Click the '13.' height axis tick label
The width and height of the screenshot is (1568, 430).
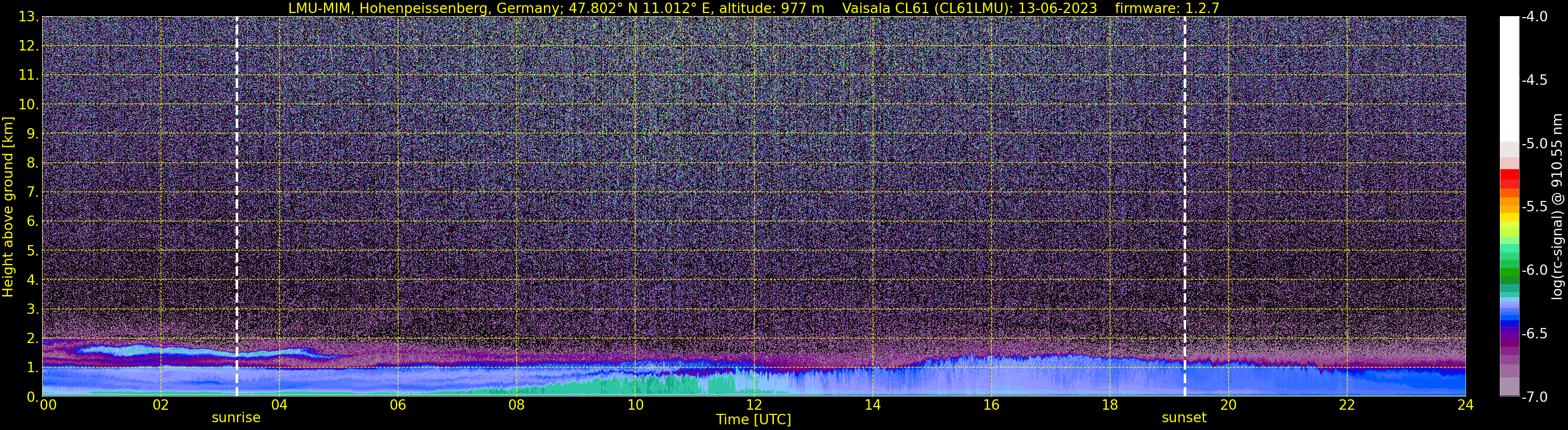tap(29, 17)
